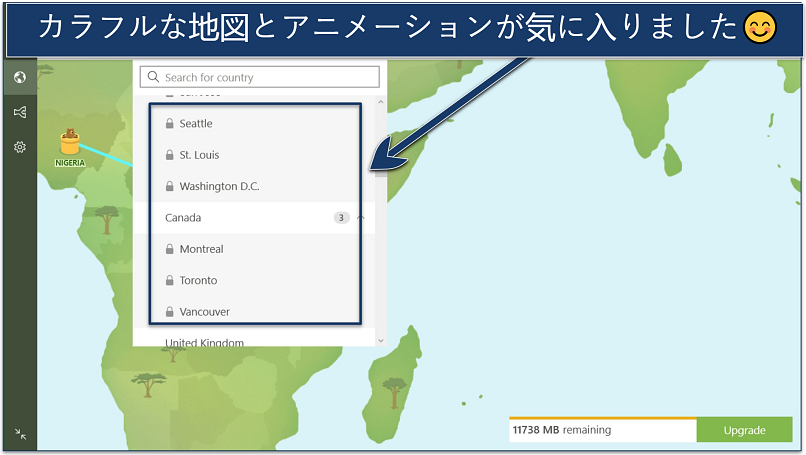This screenshot has height=455, width=806.
Task: Click scroll-down arrow of country list
Action: 380,340
